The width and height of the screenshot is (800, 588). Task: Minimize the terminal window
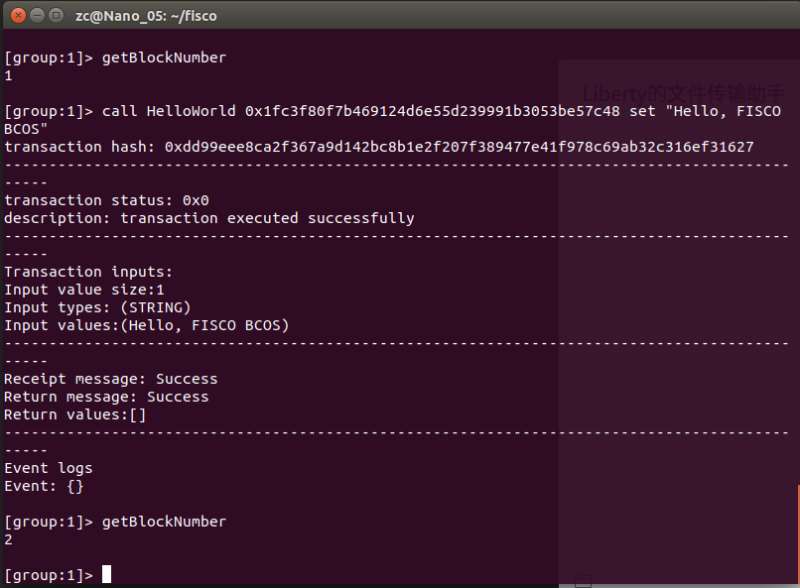pos(37,16)
